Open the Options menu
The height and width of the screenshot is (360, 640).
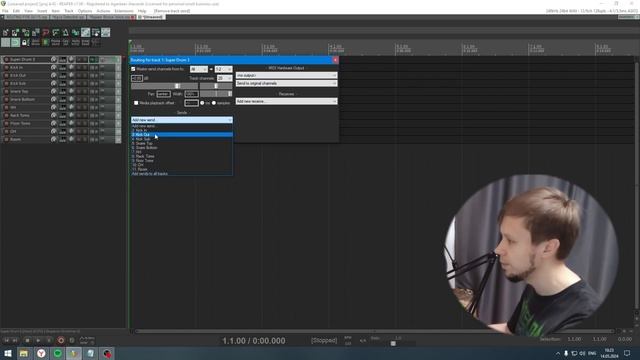pyautogui.click(x=84, y=11)
